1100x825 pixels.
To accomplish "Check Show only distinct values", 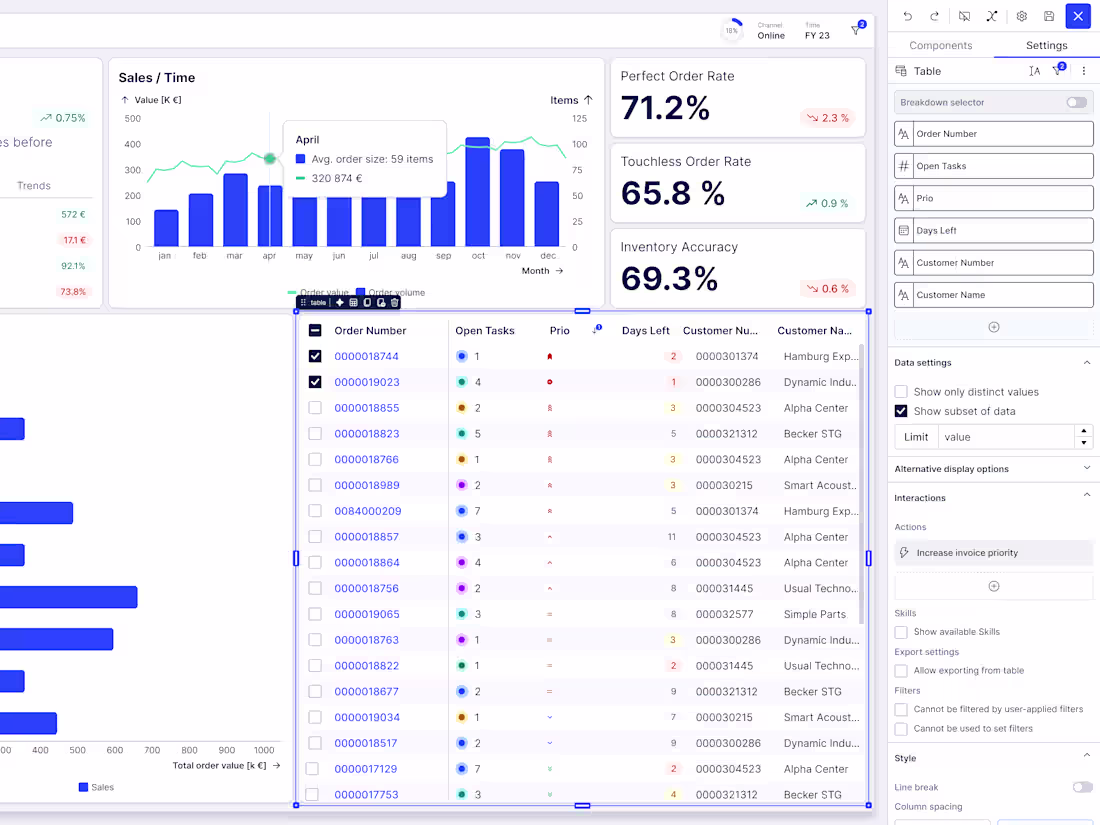I will [901, 391].
